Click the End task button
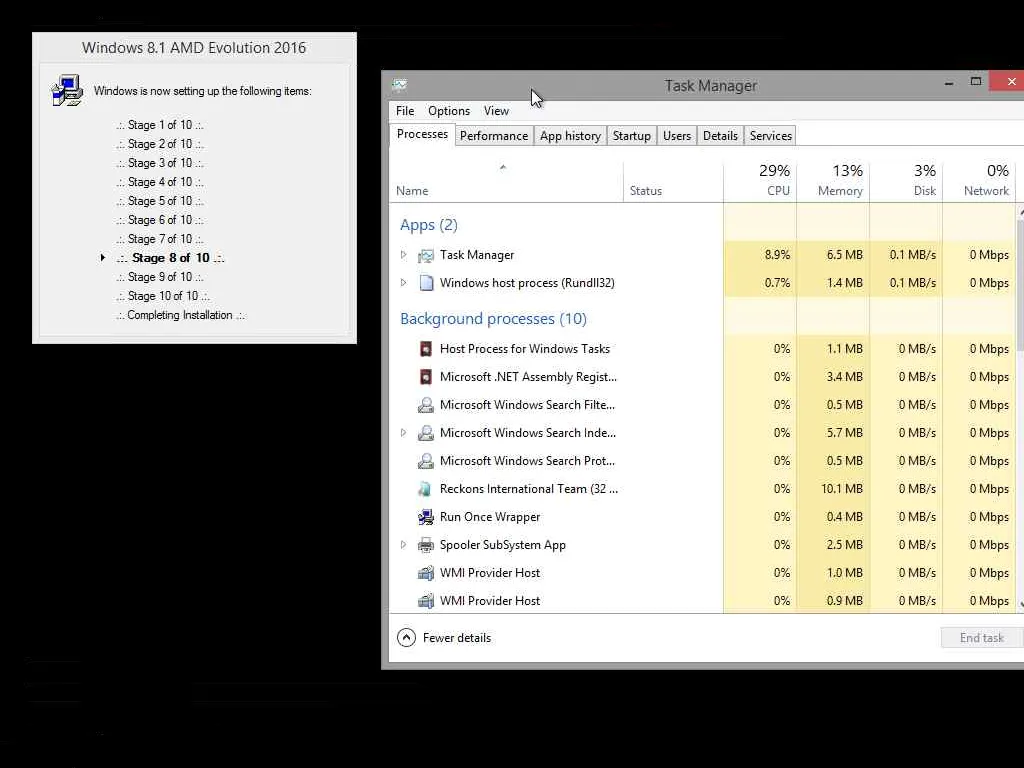Screen dimensions: 1024x768 pyautogui.click(x=982, y=638)
